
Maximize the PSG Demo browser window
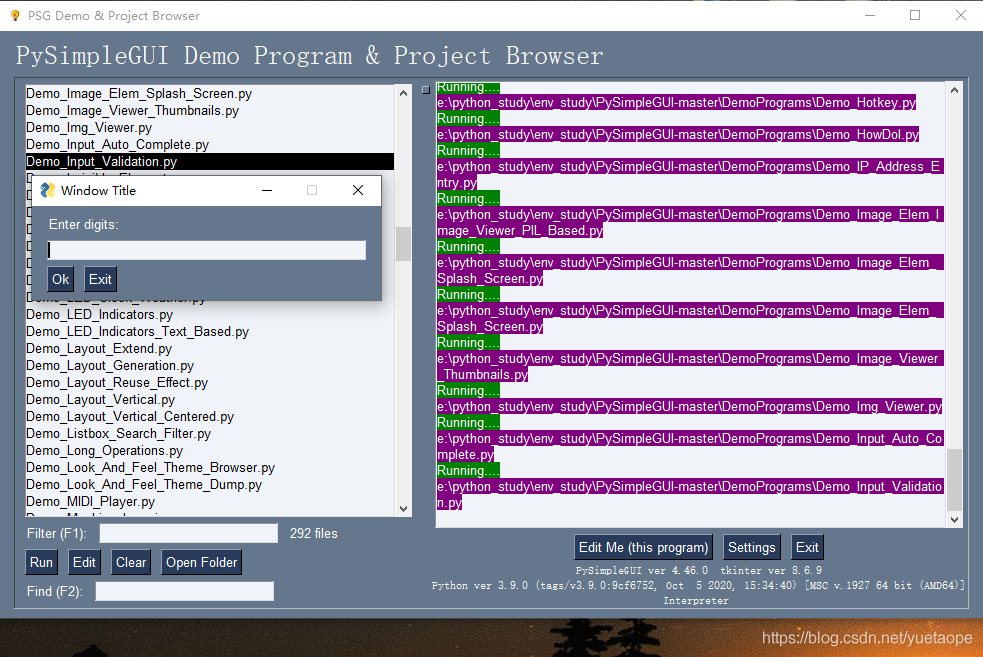point(915,15)
